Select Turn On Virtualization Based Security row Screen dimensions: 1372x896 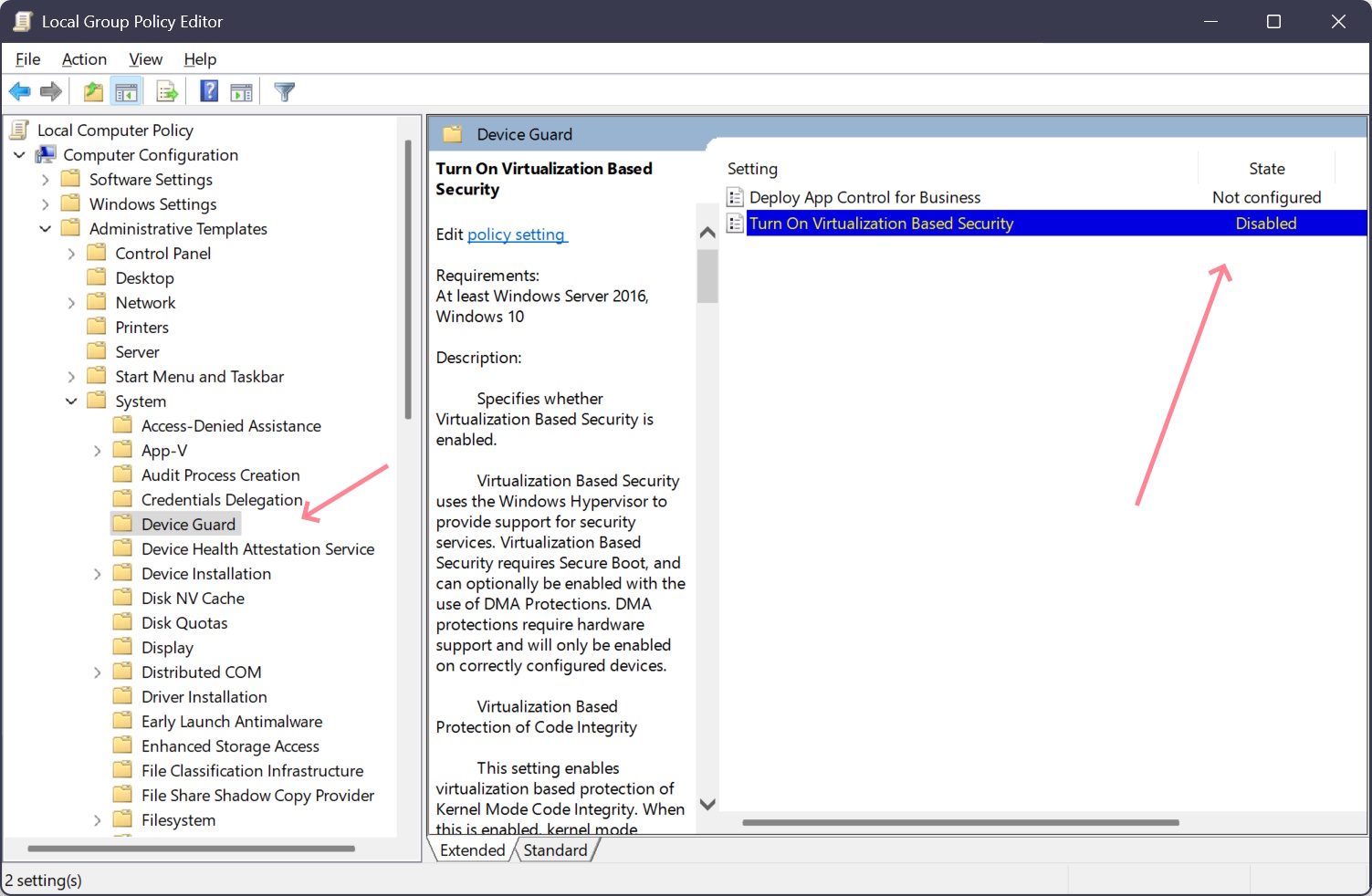881,224
